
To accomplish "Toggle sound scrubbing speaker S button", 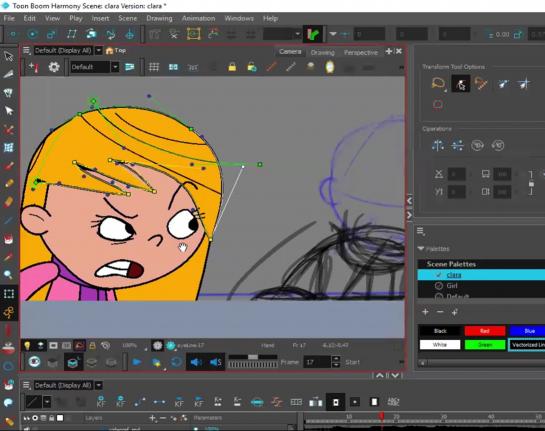I will tap(215, 362).
